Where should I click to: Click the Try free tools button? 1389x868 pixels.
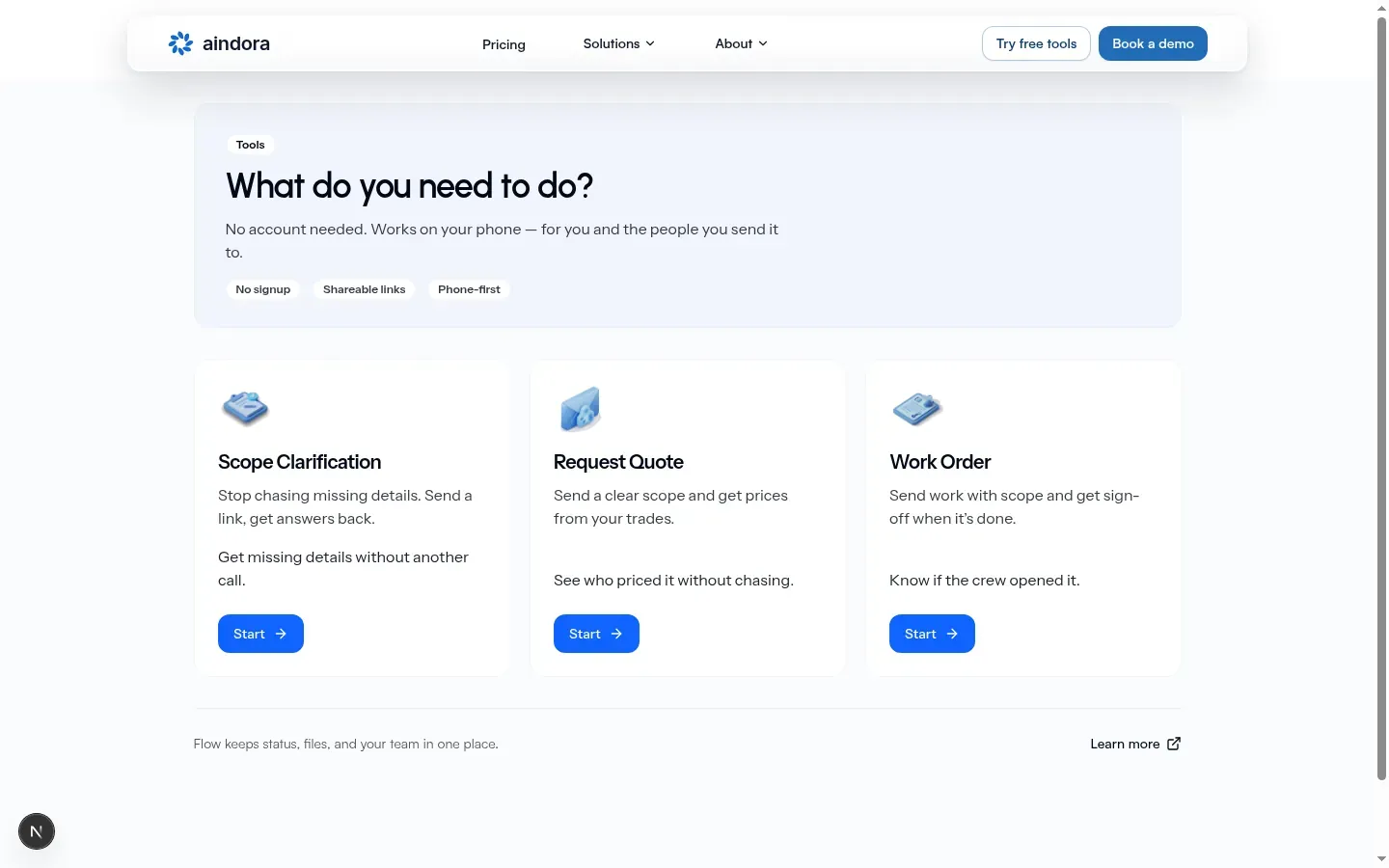coord(1036,43)
